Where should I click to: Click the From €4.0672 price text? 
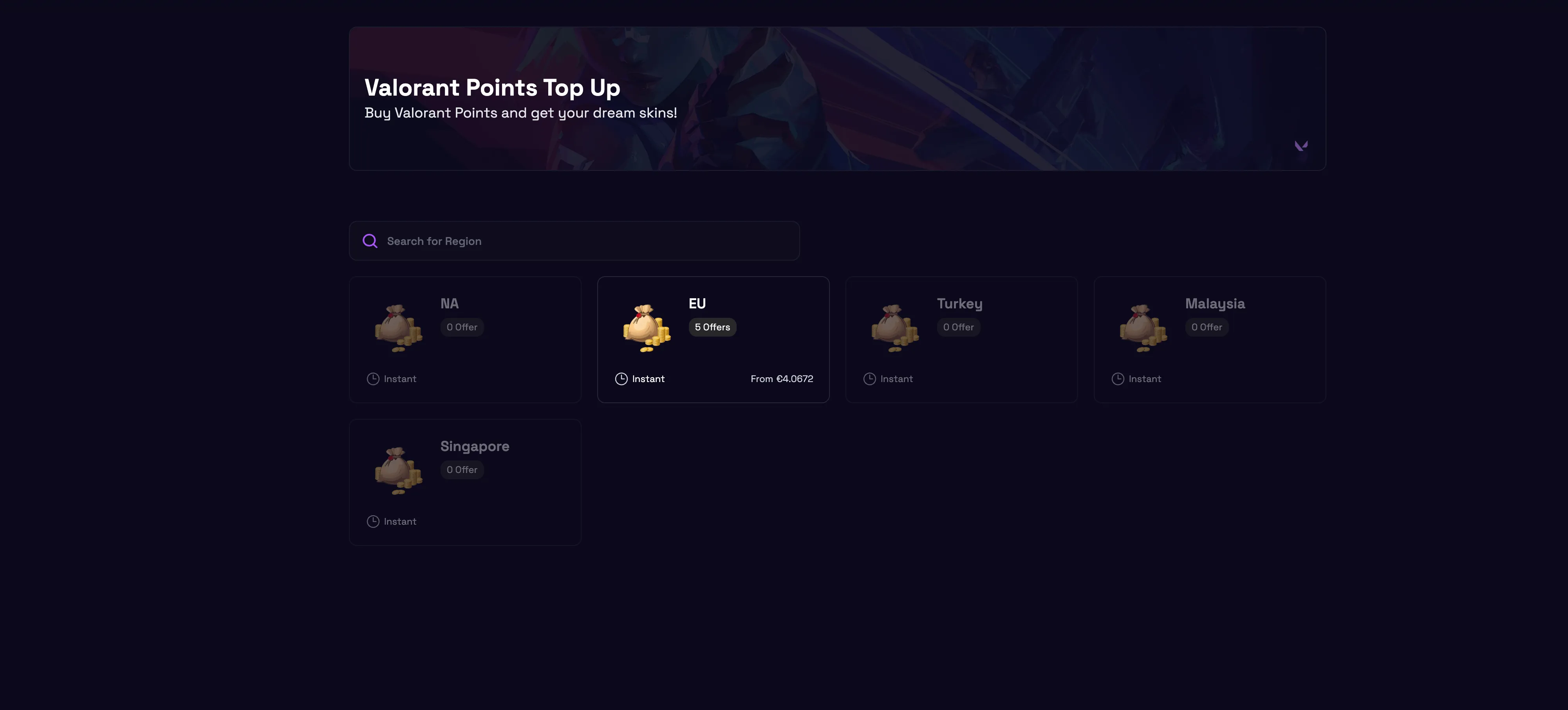[782, 378]
